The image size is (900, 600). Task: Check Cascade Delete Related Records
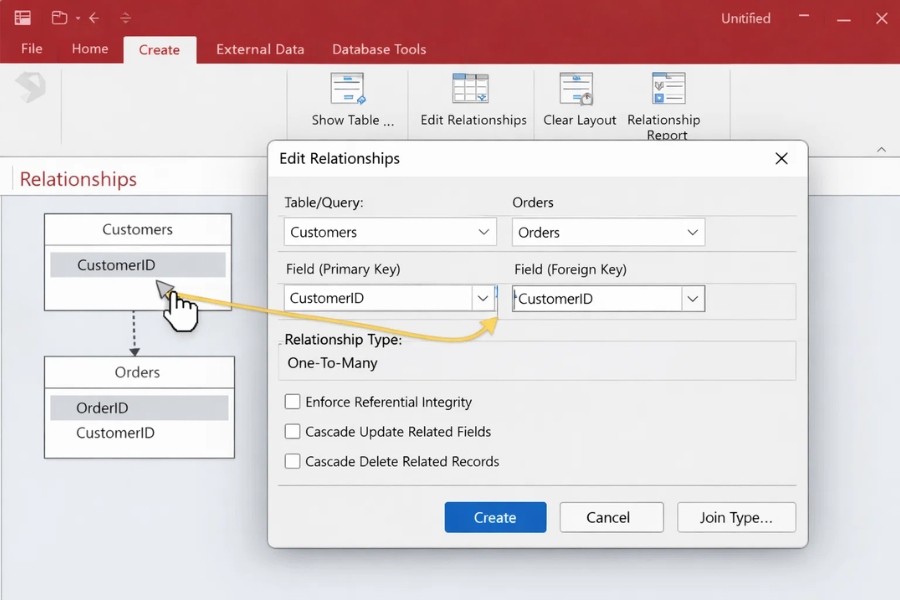click(293, 462)
